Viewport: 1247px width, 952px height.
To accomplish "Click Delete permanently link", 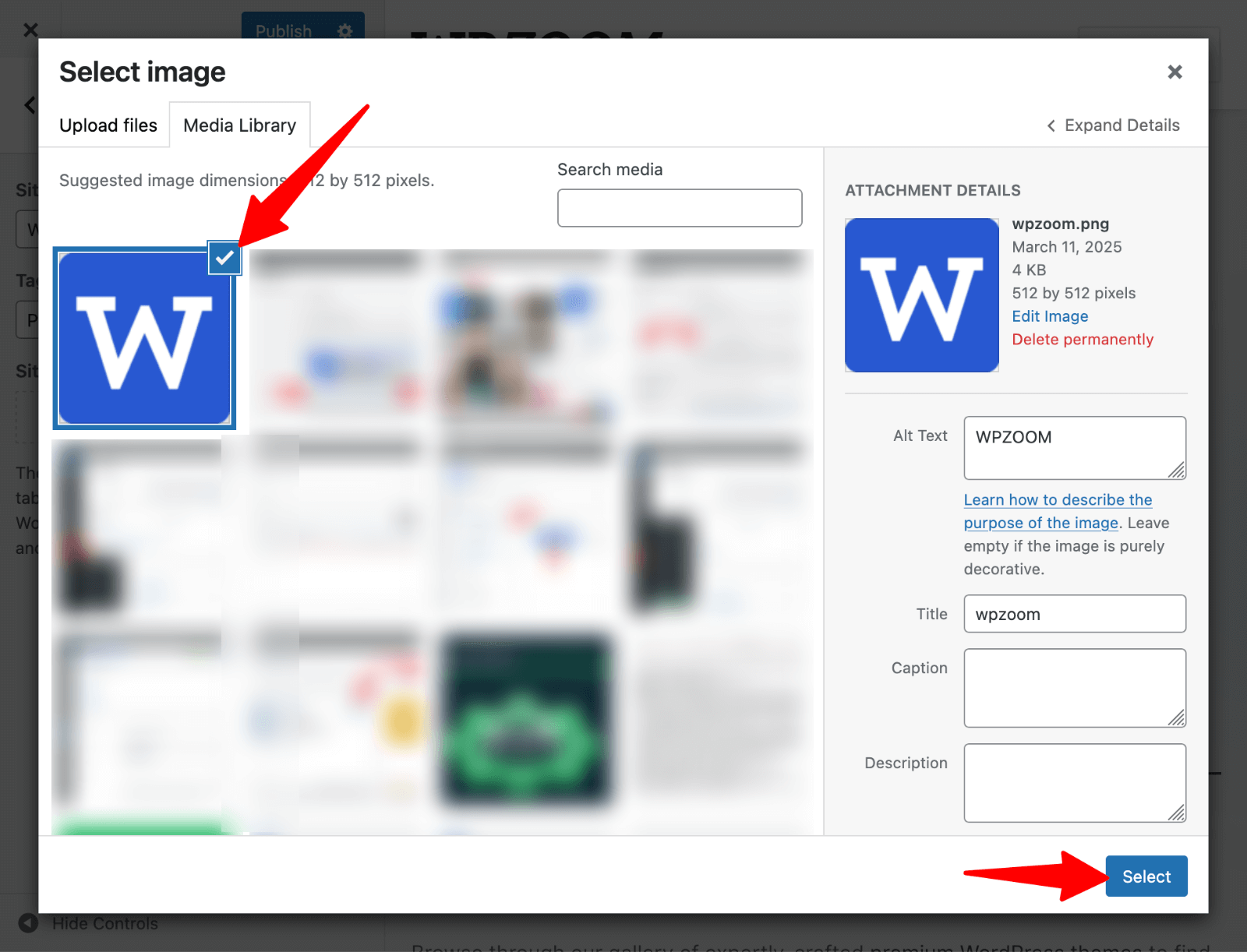I will pyautogui.click(x=1083, y=340).
